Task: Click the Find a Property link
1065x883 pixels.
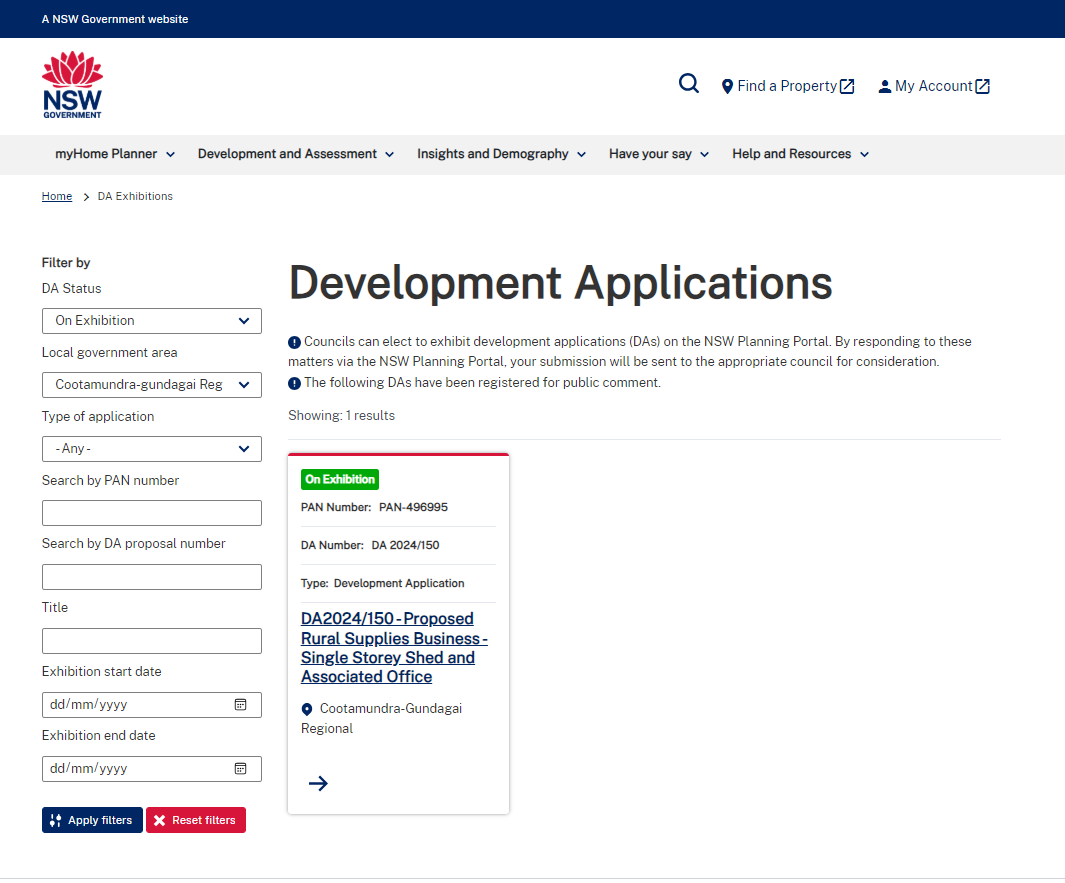Action: (x=787, y=86)
